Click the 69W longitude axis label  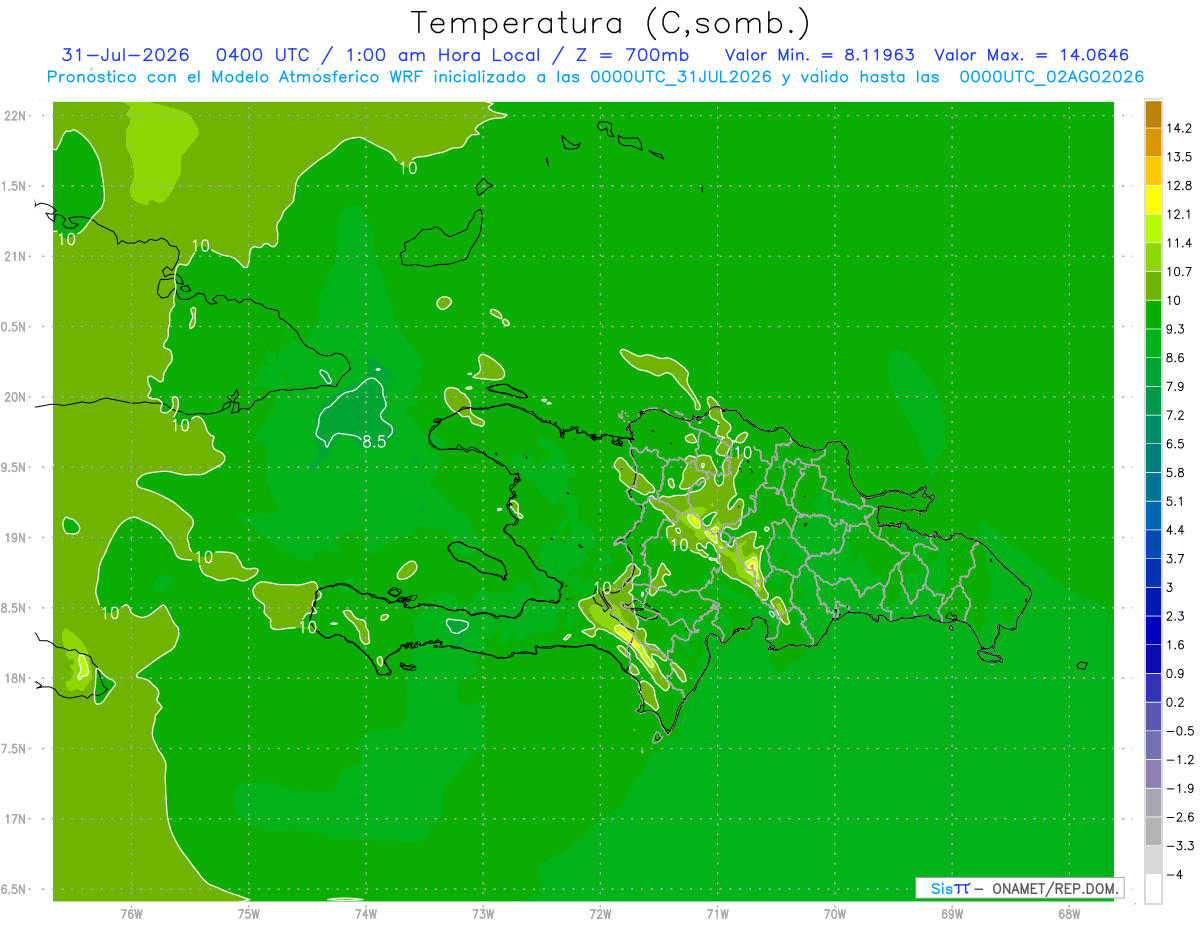(952, 913)
